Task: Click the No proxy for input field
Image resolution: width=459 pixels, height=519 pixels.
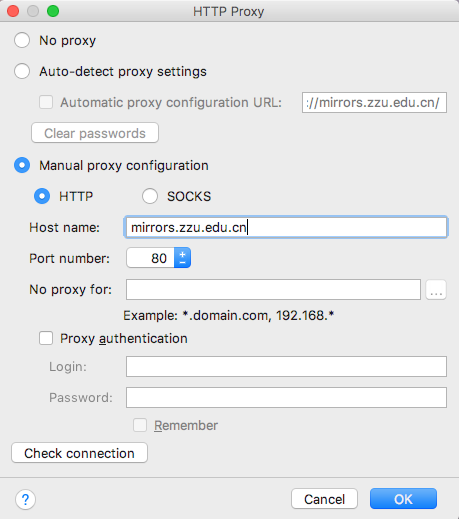Action: [x=273, y=290]
